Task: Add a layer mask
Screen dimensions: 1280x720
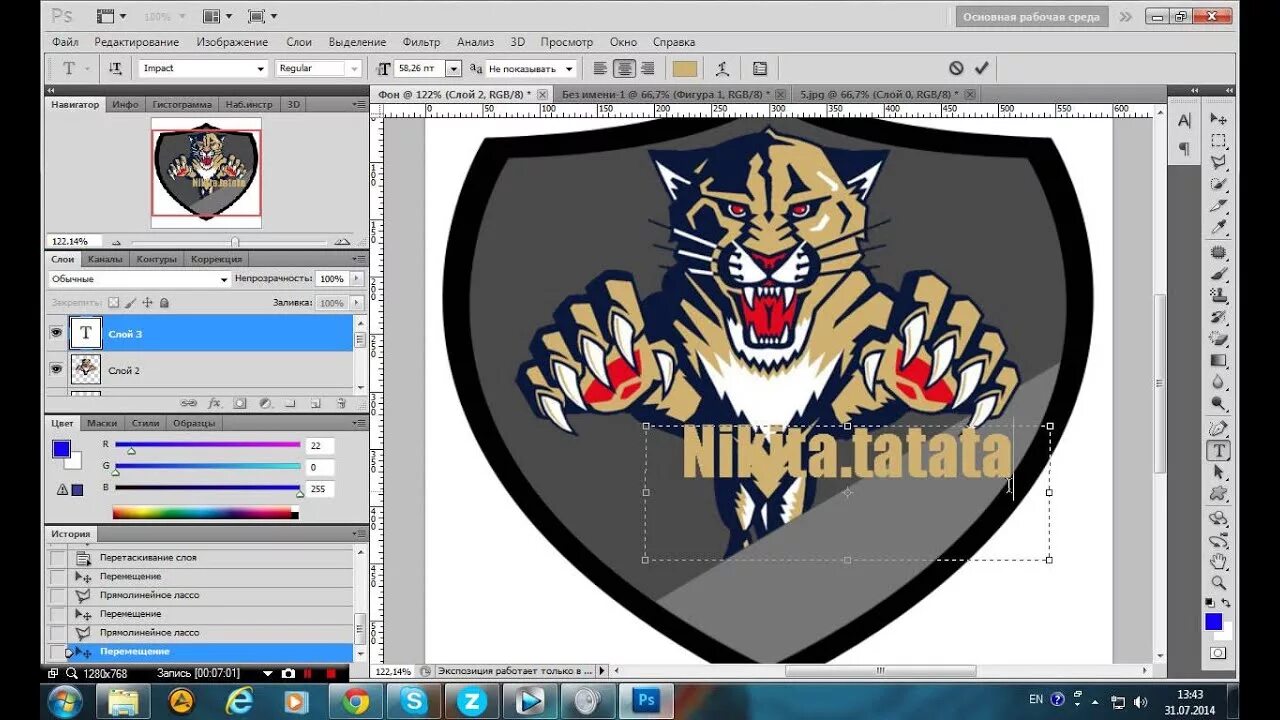Action: click(240, 403)
